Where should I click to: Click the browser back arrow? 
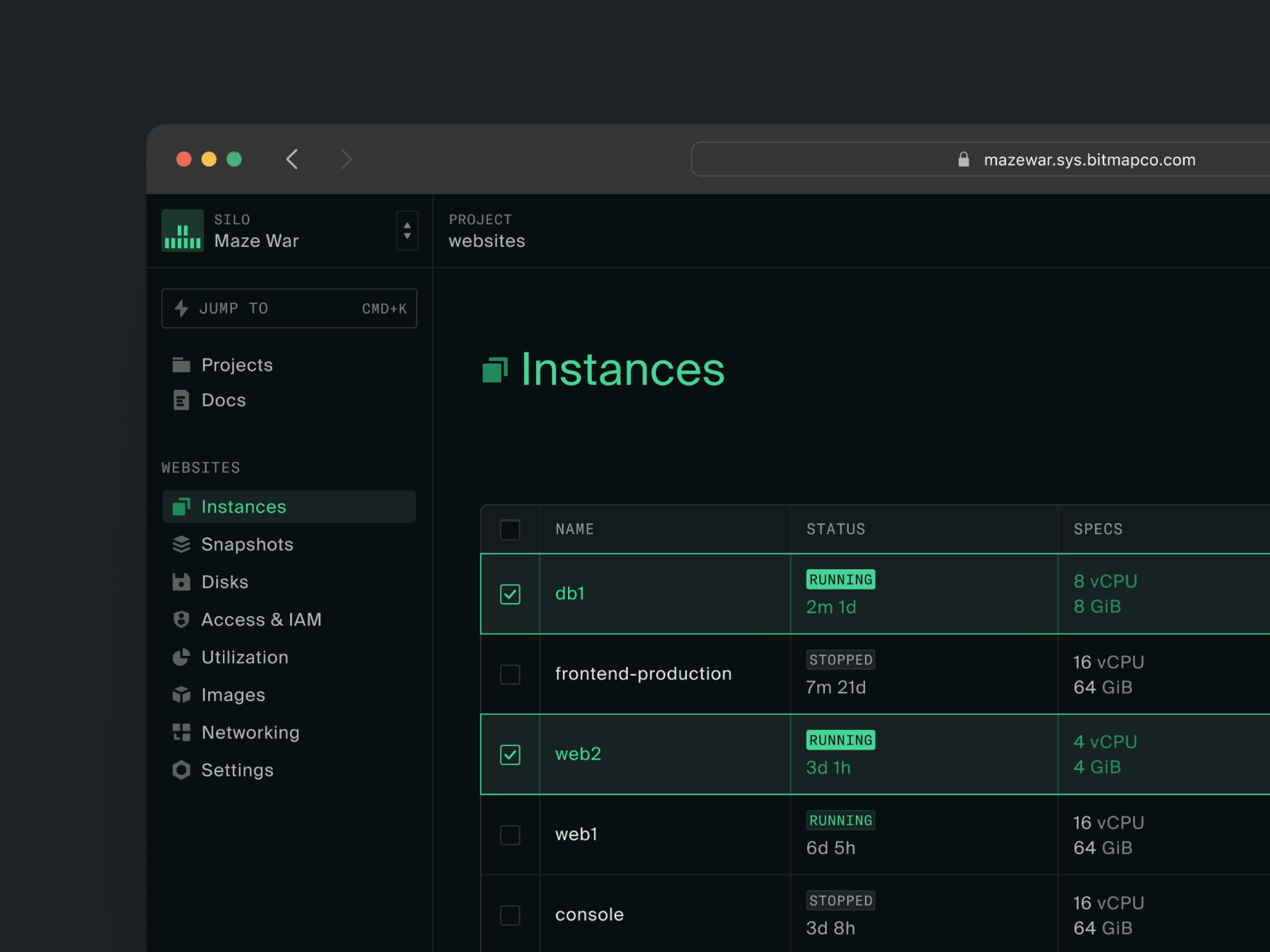(292, 159)
